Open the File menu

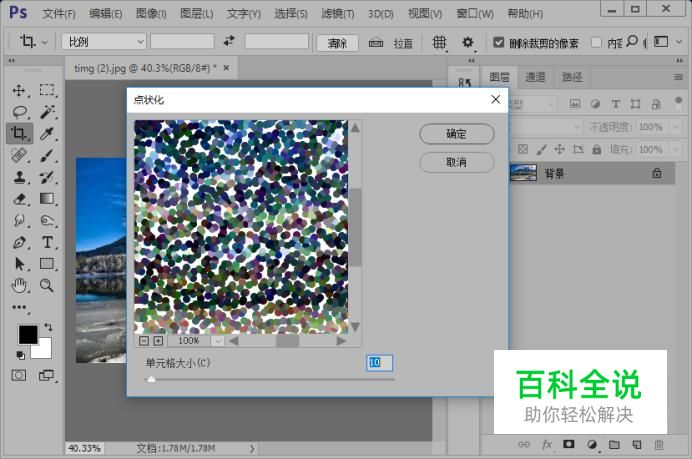(x=59, y=14)
